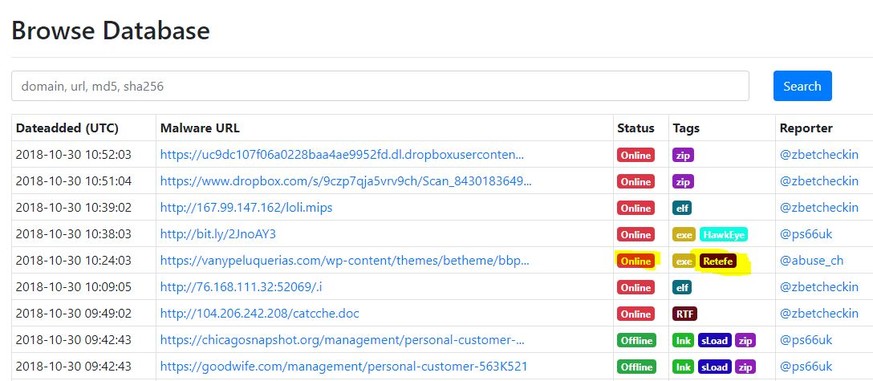Click reporter @zbetcheckin in the 10:09:05 row

click(x=819, y=287)
